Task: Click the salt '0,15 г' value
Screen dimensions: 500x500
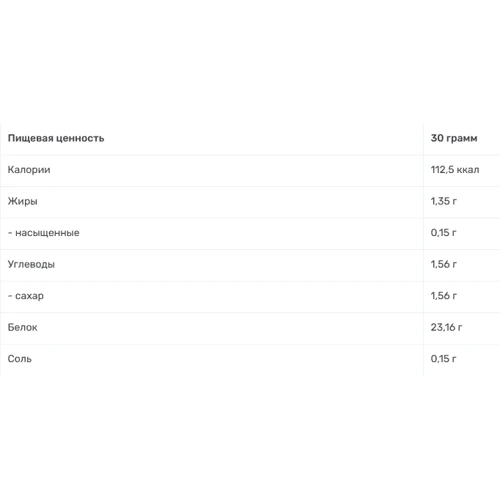Action: tap(443, 358)
